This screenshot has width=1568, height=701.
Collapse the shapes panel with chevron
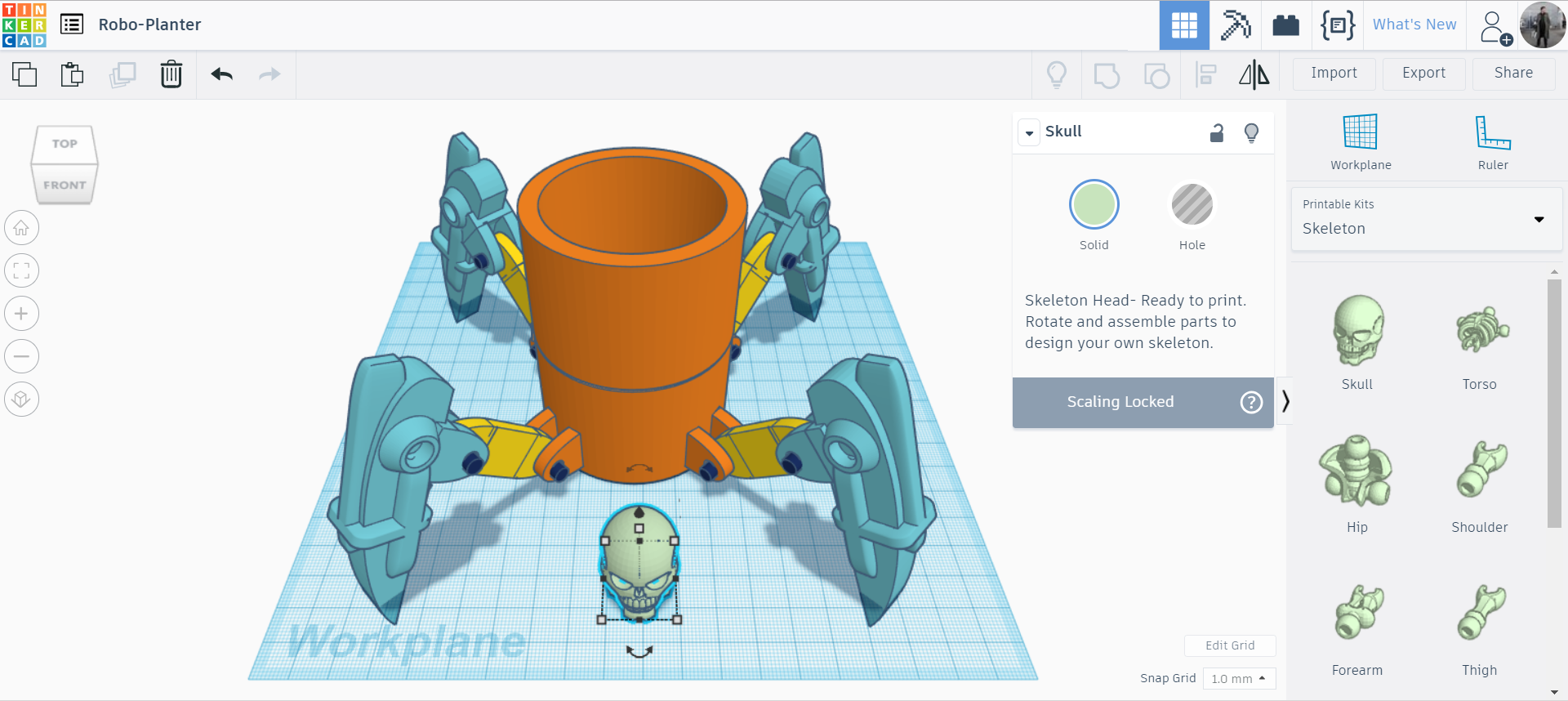tap(1285, 401)
